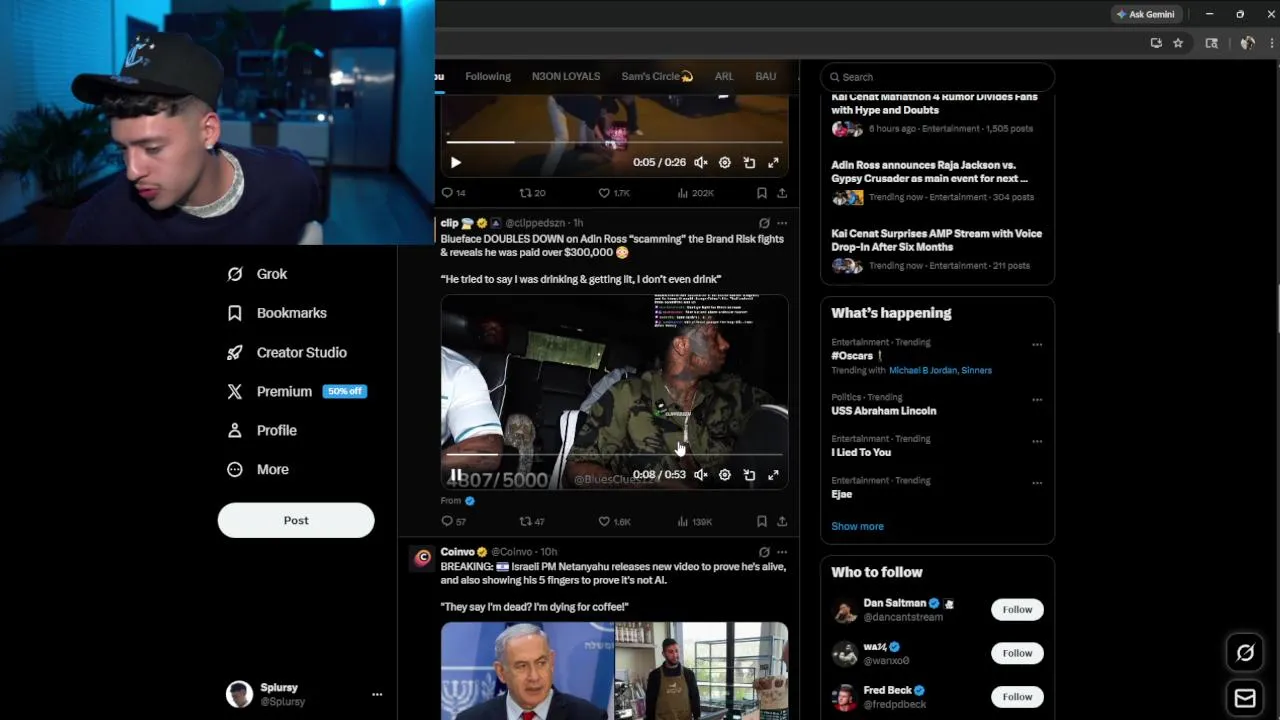Open settings gear on Blueface video
Image resolution: width=1280 pixels, height=720 pixels.
click(x=725, y=475)
